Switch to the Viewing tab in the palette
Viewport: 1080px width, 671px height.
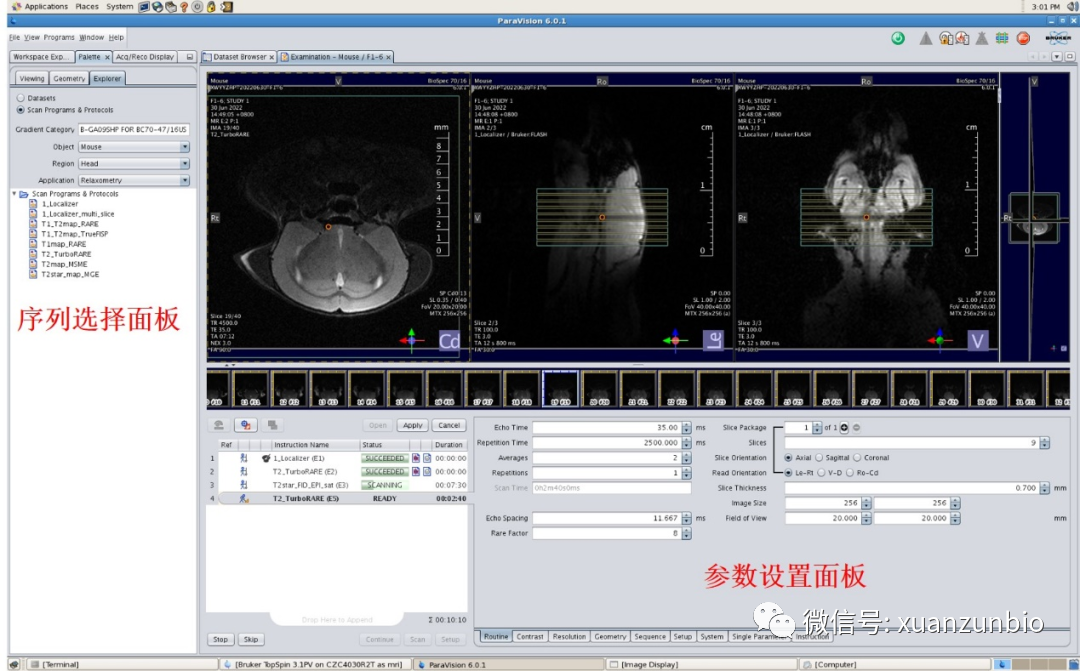[32, 79]
